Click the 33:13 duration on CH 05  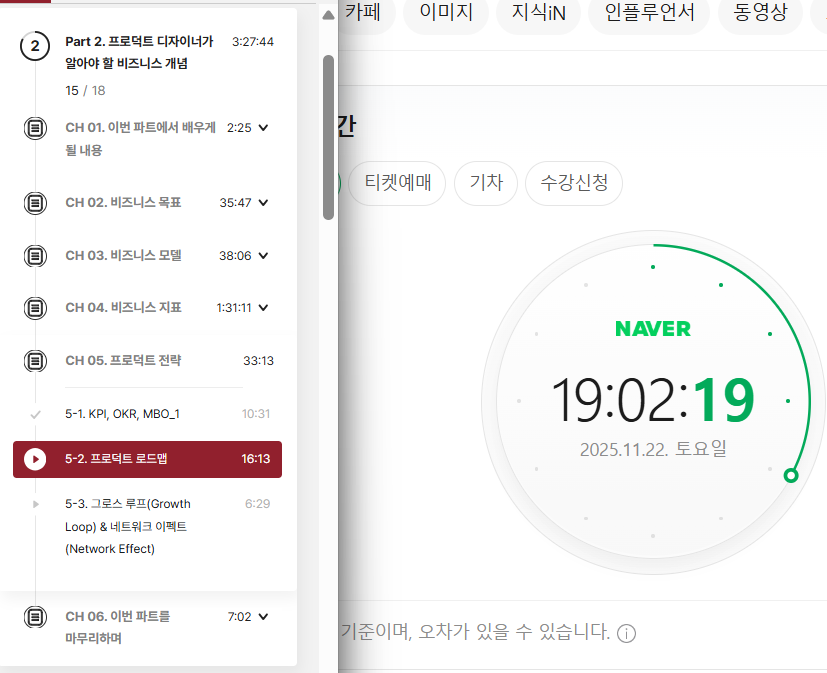(258, 361)
